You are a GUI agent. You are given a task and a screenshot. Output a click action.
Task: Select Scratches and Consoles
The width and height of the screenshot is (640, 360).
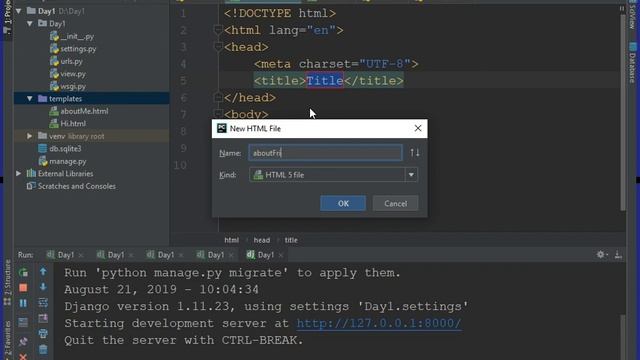click(x=76, y=186)
